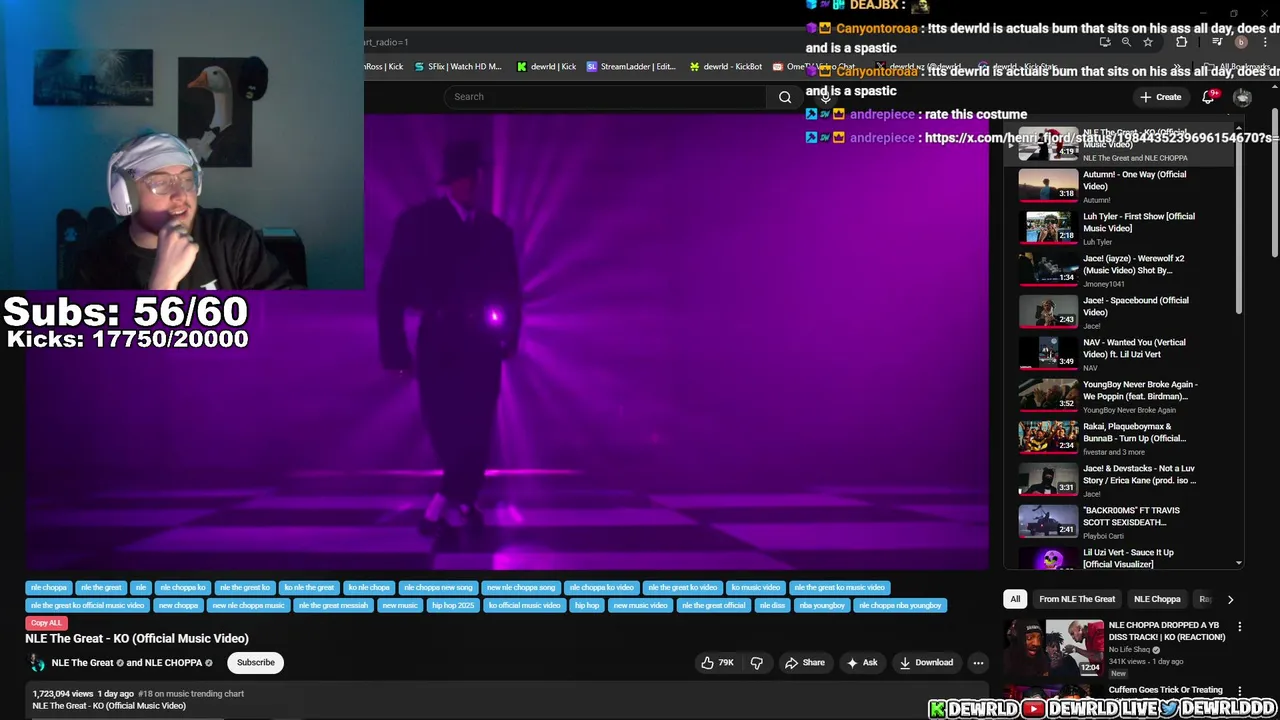Open the browser extensions puzzle icon
The height and width of the screenshot is (720, 1280).
pos(1181,42)
